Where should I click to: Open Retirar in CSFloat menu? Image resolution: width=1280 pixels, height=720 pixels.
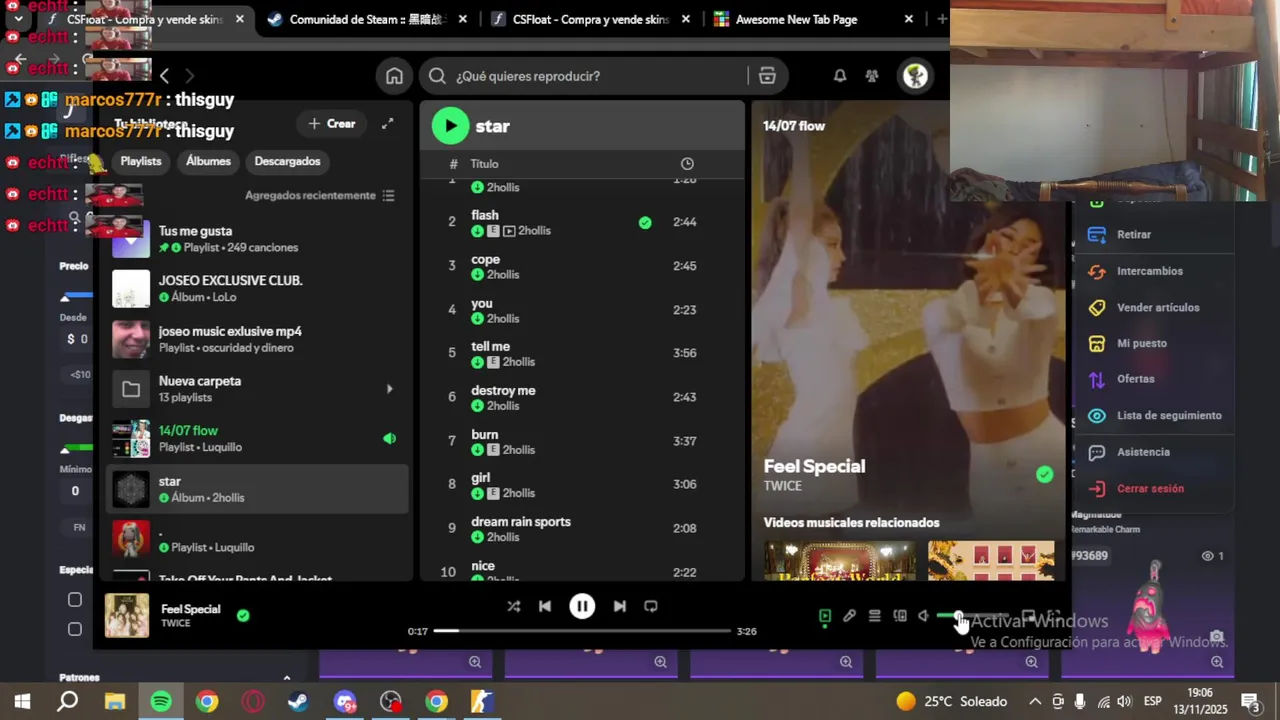pos(1134,234)
